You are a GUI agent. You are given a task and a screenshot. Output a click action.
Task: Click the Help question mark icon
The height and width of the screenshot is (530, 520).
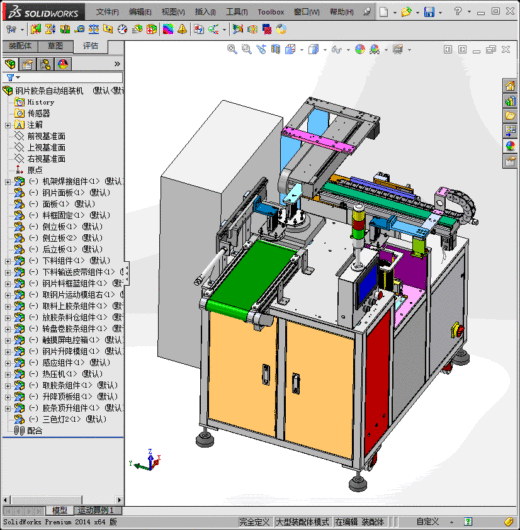pos(457,11)
